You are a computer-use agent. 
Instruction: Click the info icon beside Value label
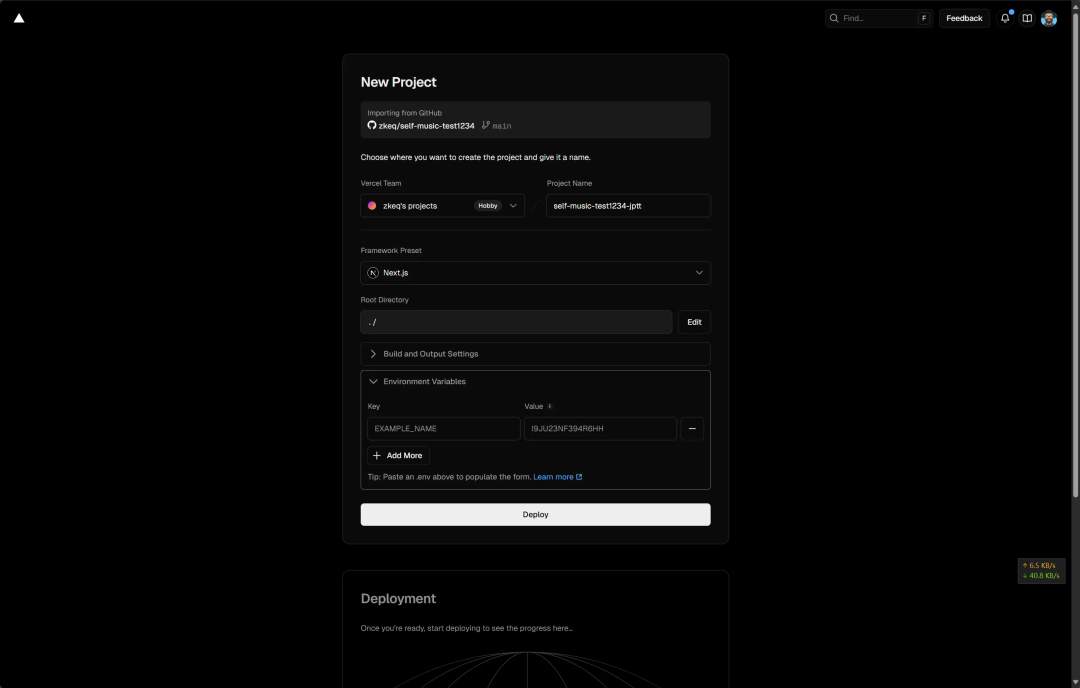[x=550, y=406]
